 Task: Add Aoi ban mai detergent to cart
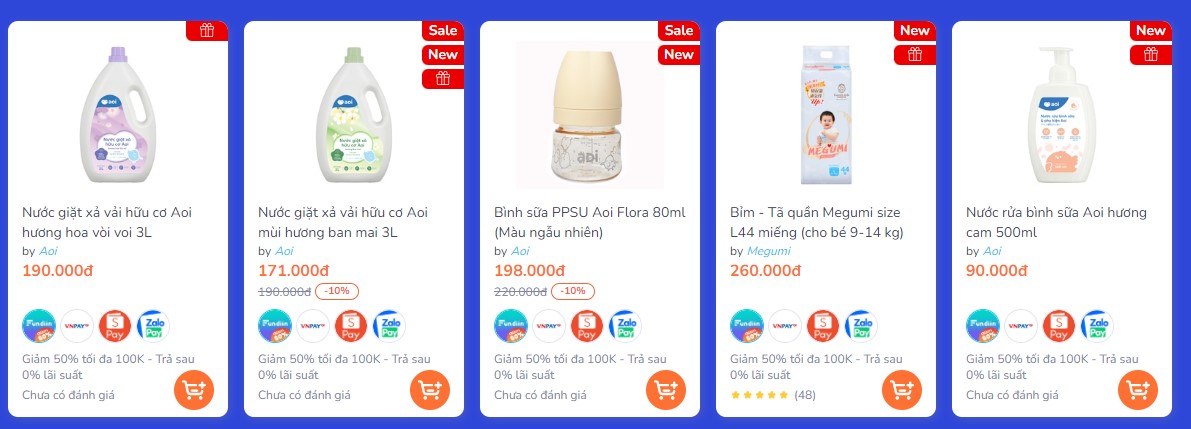tap(430, 390)
